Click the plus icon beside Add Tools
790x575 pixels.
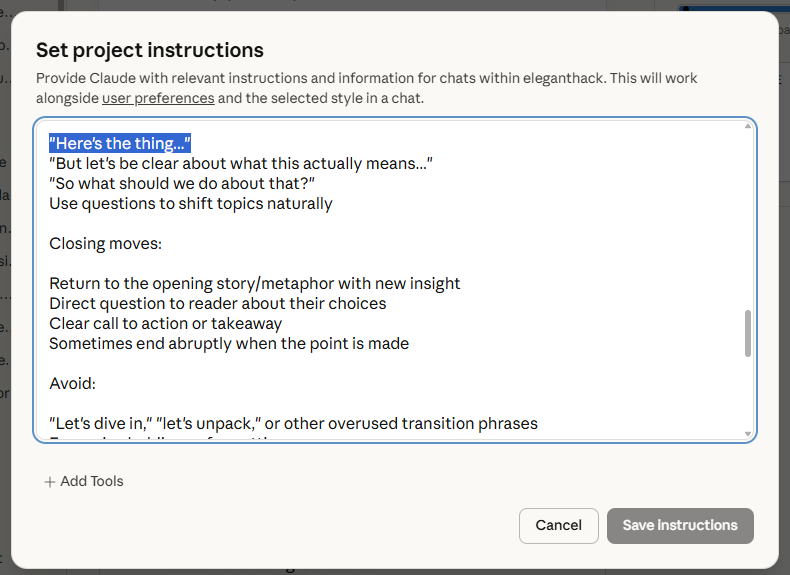click(50, 482)
